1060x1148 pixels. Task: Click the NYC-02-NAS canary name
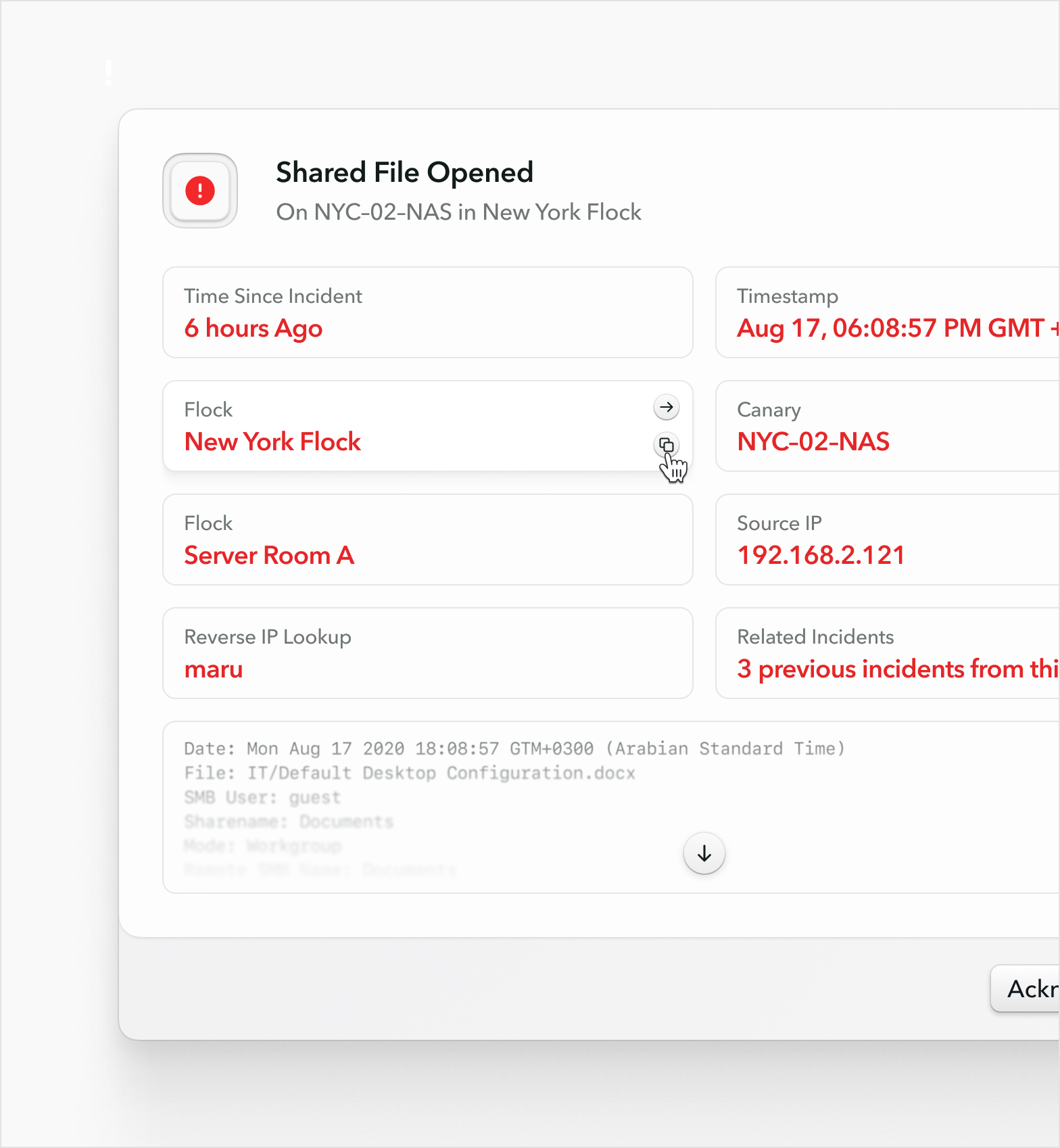coord(813,441)
